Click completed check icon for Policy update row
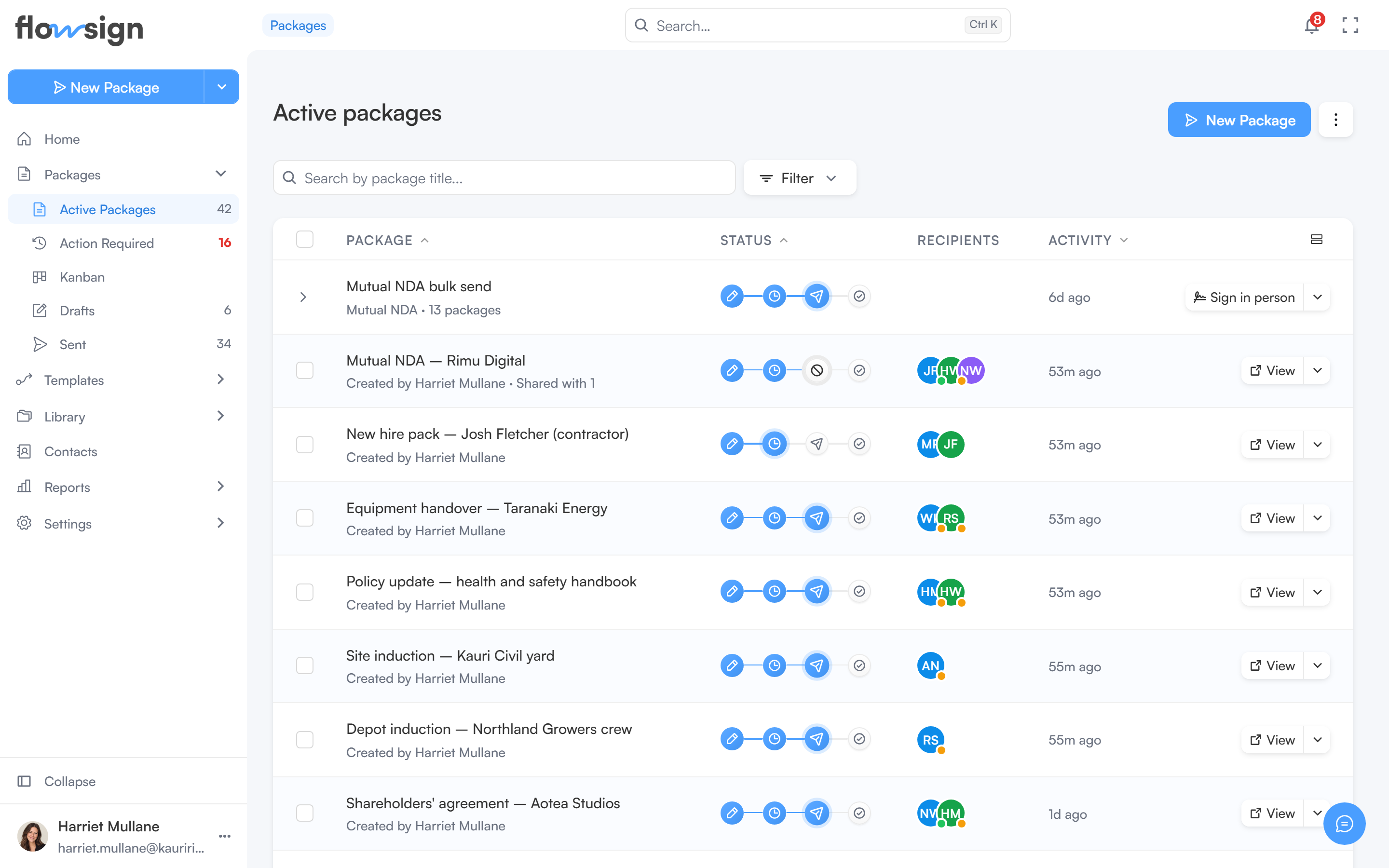Screen dimensions: 1389x868 859,591
